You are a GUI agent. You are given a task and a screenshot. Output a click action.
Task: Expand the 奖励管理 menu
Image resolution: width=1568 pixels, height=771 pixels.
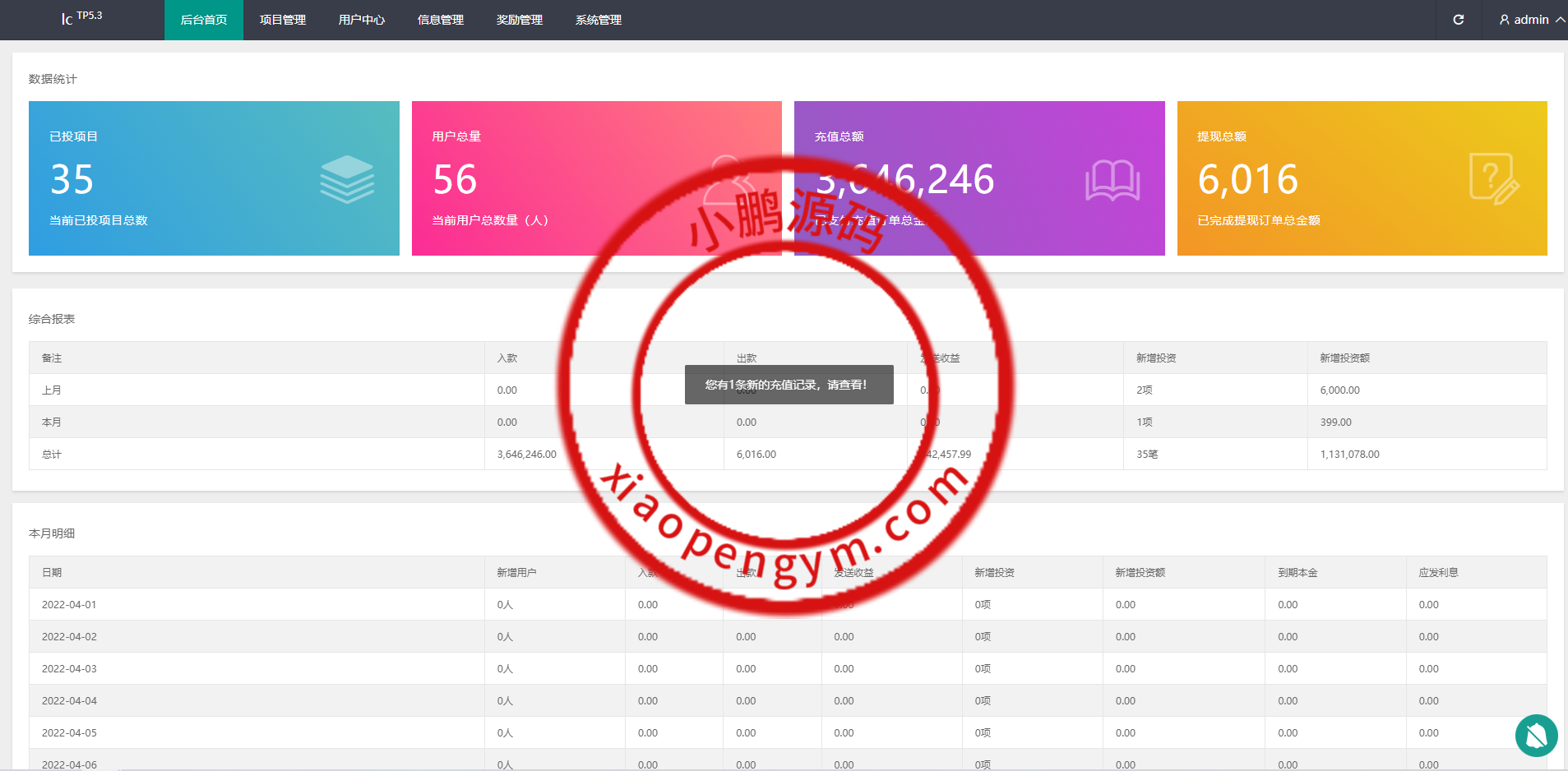(x=520, y=20)
